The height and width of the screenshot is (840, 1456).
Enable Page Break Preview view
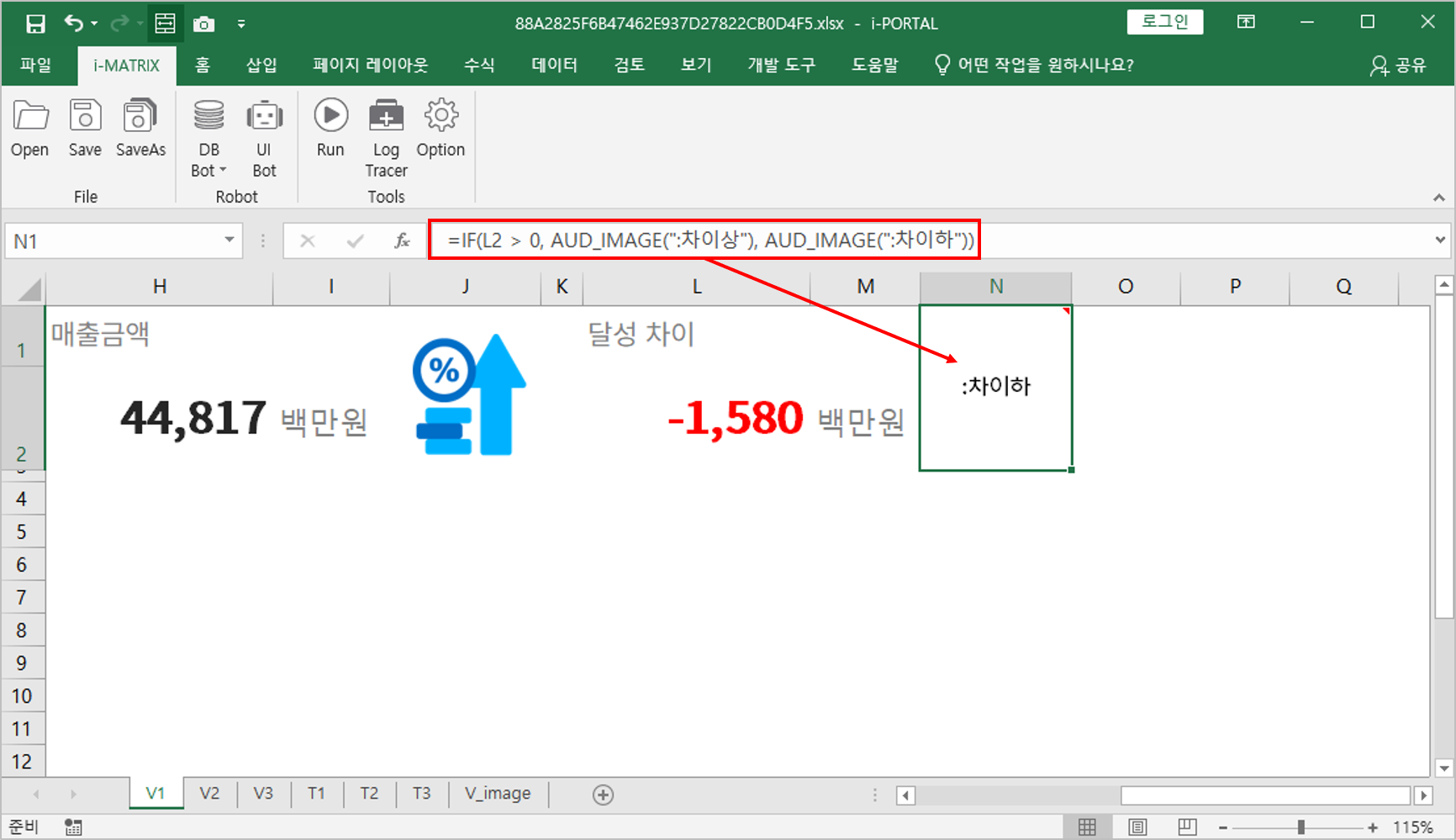point(1187,827)
